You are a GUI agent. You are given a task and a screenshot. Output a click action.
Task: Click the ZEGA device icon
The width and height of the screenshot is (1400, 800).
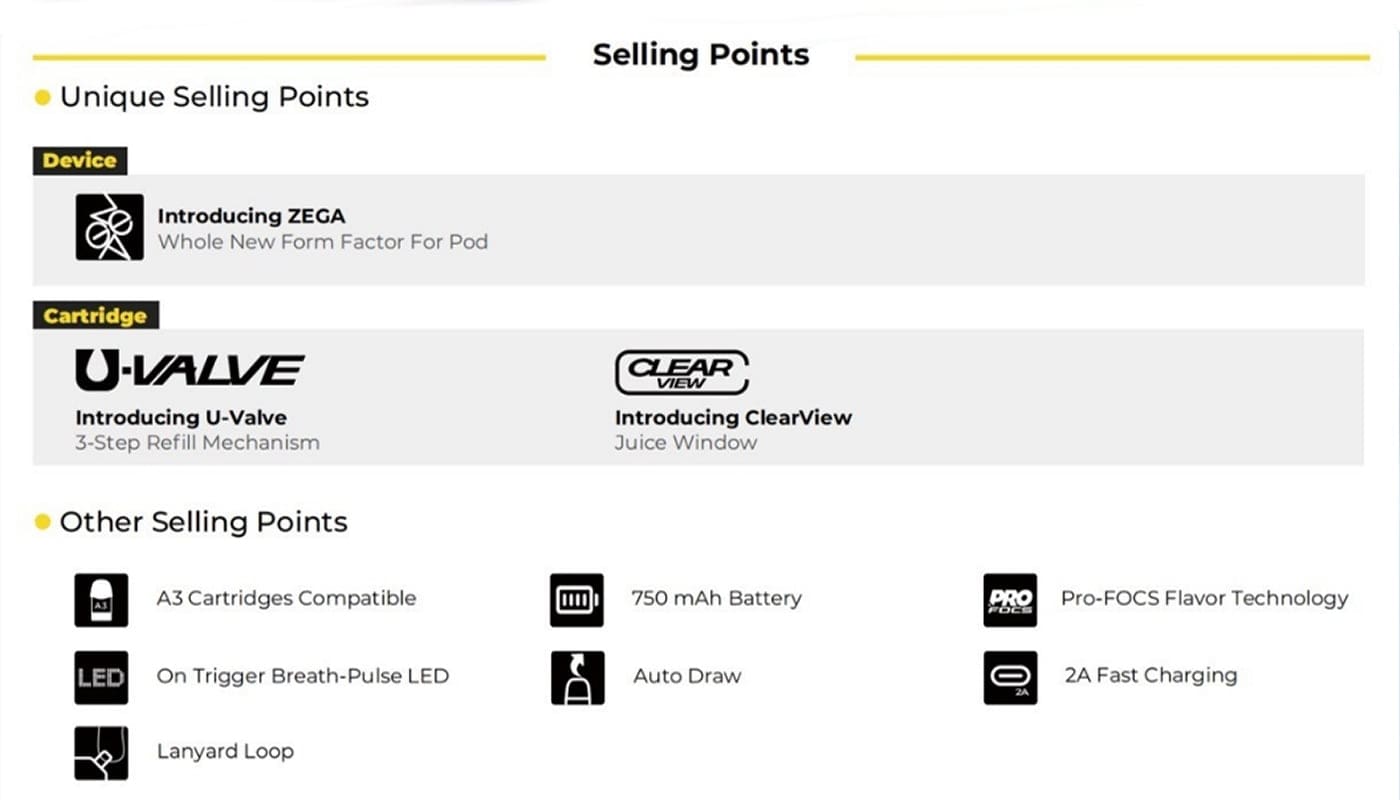click(x=109, y=228)
